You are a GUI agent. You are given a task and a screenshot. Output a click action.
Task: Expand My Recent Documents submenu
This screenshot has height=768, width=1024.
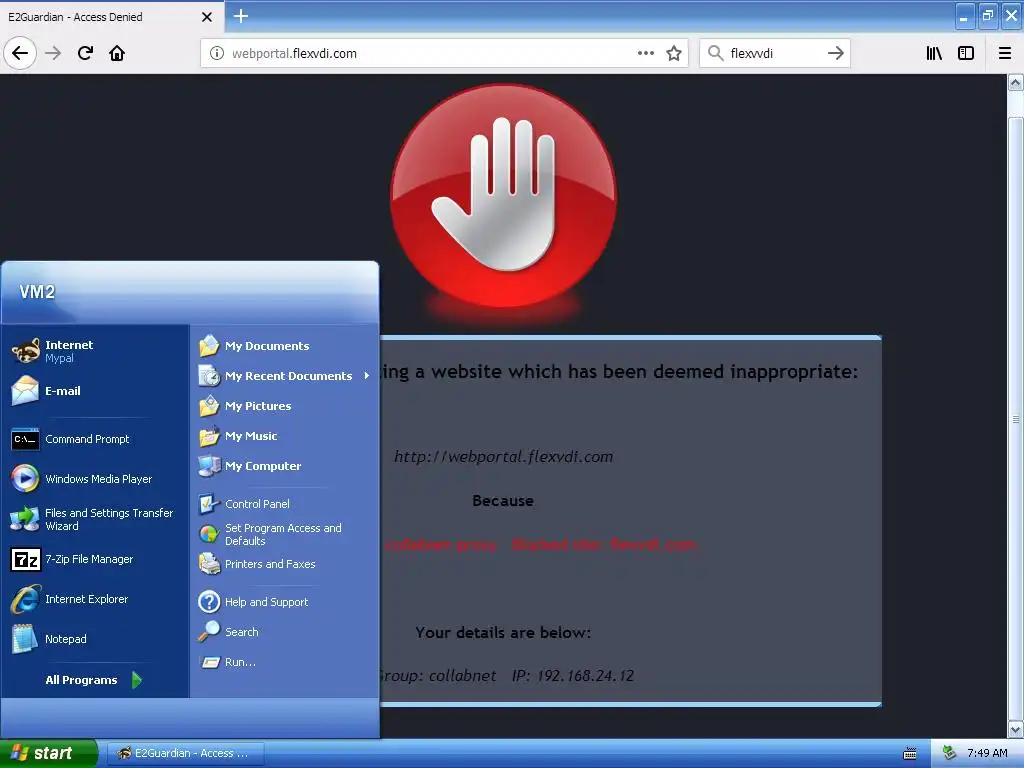click(284, 376)
